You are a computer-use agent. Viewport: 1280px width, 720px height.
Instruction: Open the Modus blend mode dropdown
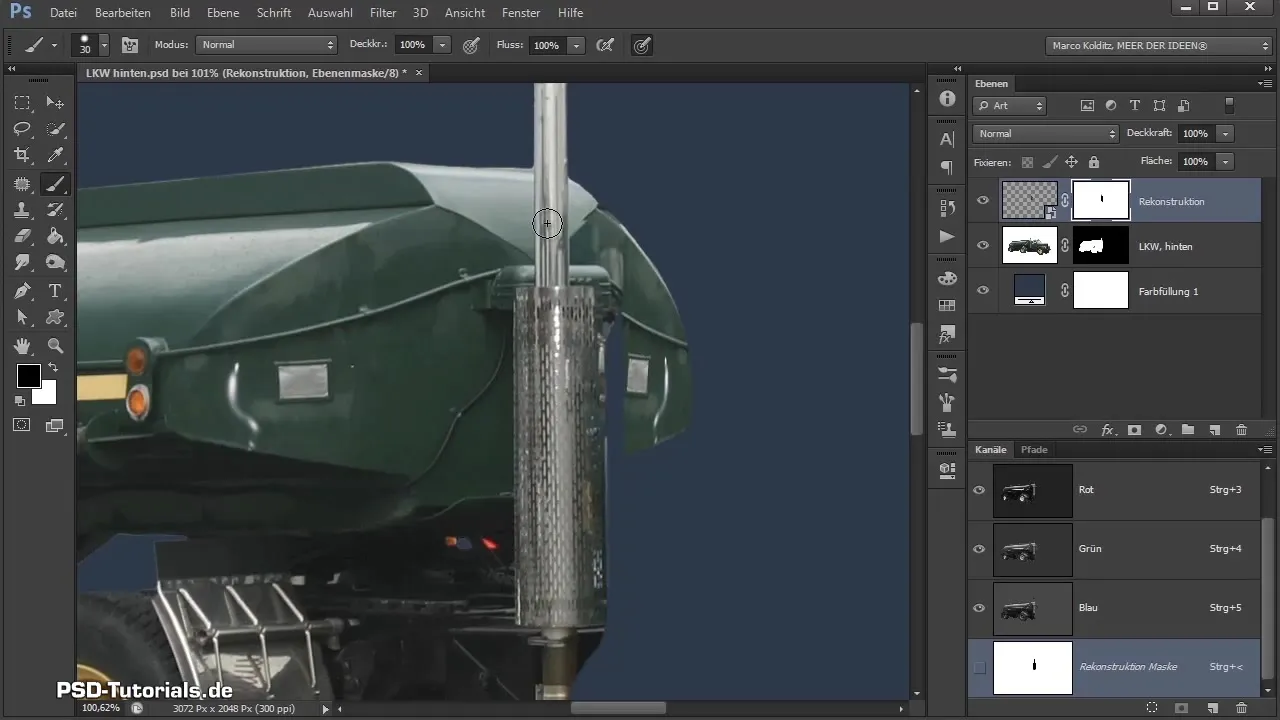(267, 45)
